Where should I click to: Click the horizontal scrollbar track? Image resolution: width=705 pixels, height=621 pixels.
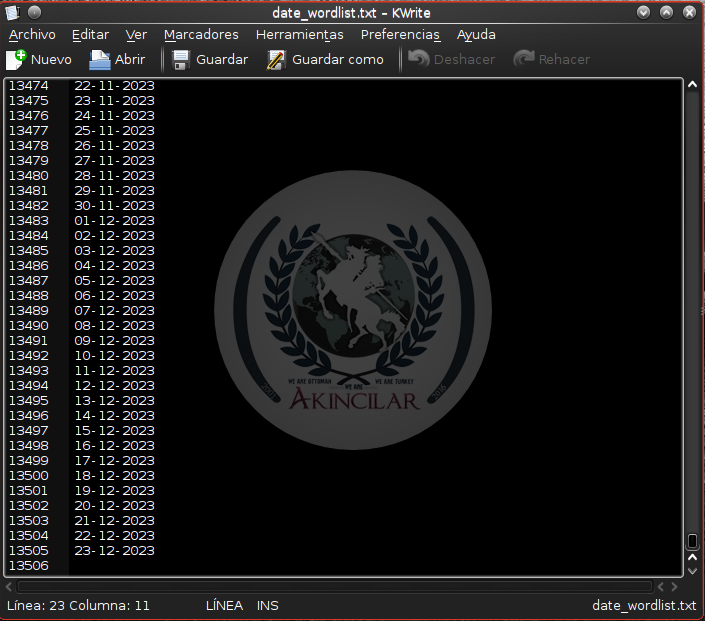click(335, 586)
